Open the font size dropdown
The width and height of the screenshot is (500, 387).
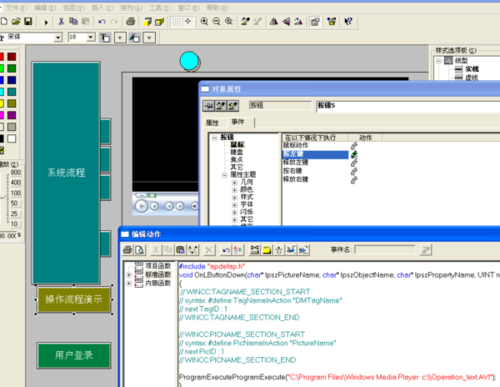(91, 37)
